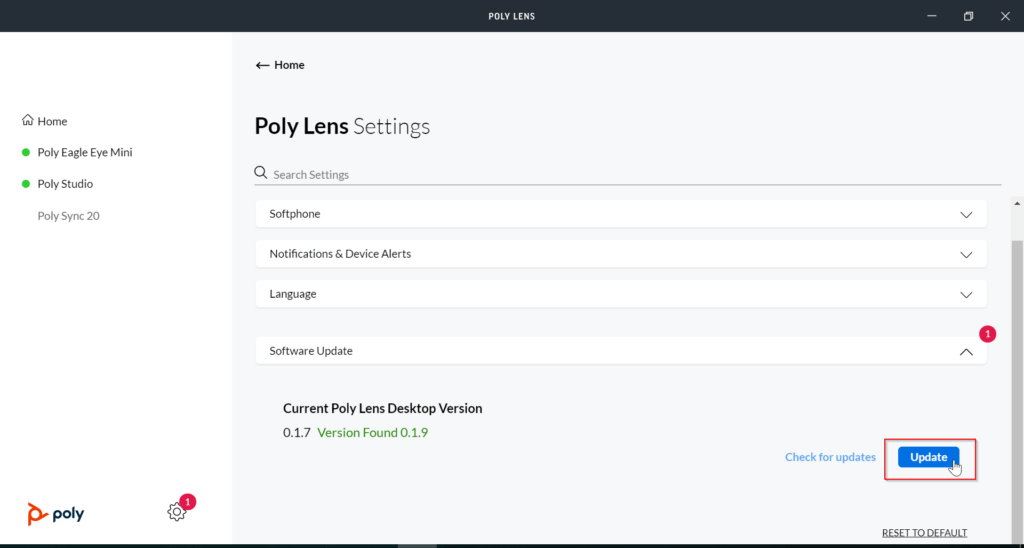Click the green status dot for Poly Studio

click(x=26, y=184)
